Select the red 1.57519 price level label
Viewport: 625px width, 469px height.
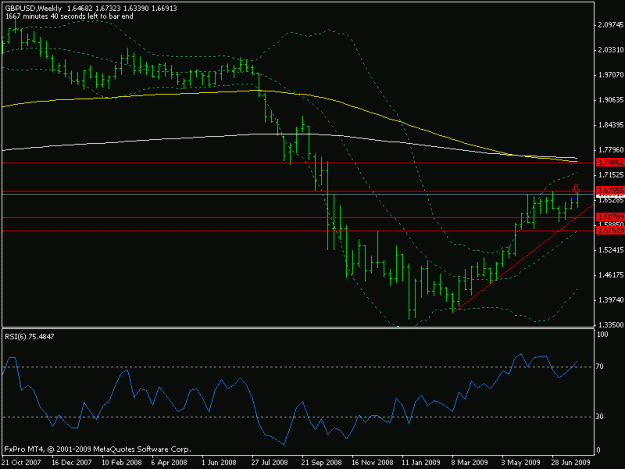(x=610, y=231)
